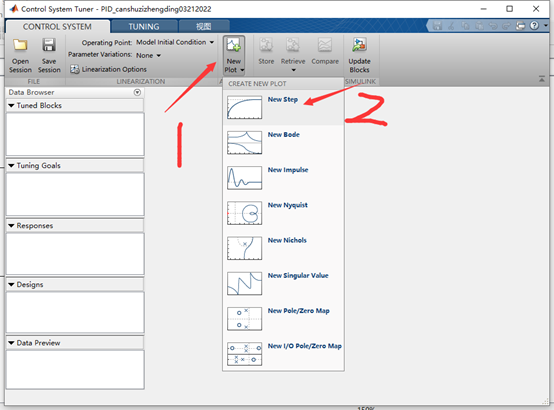Open the quick access toolbar dropdown arrow
Viewport: 554px width, 410px height.
coord(546,25)
